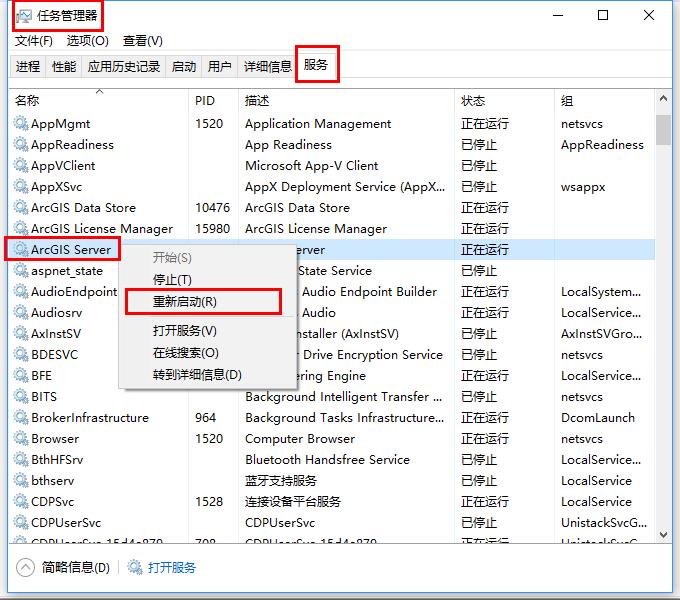
Task: Sort services by the 描述 column header
Action: [x=346, y=101]
